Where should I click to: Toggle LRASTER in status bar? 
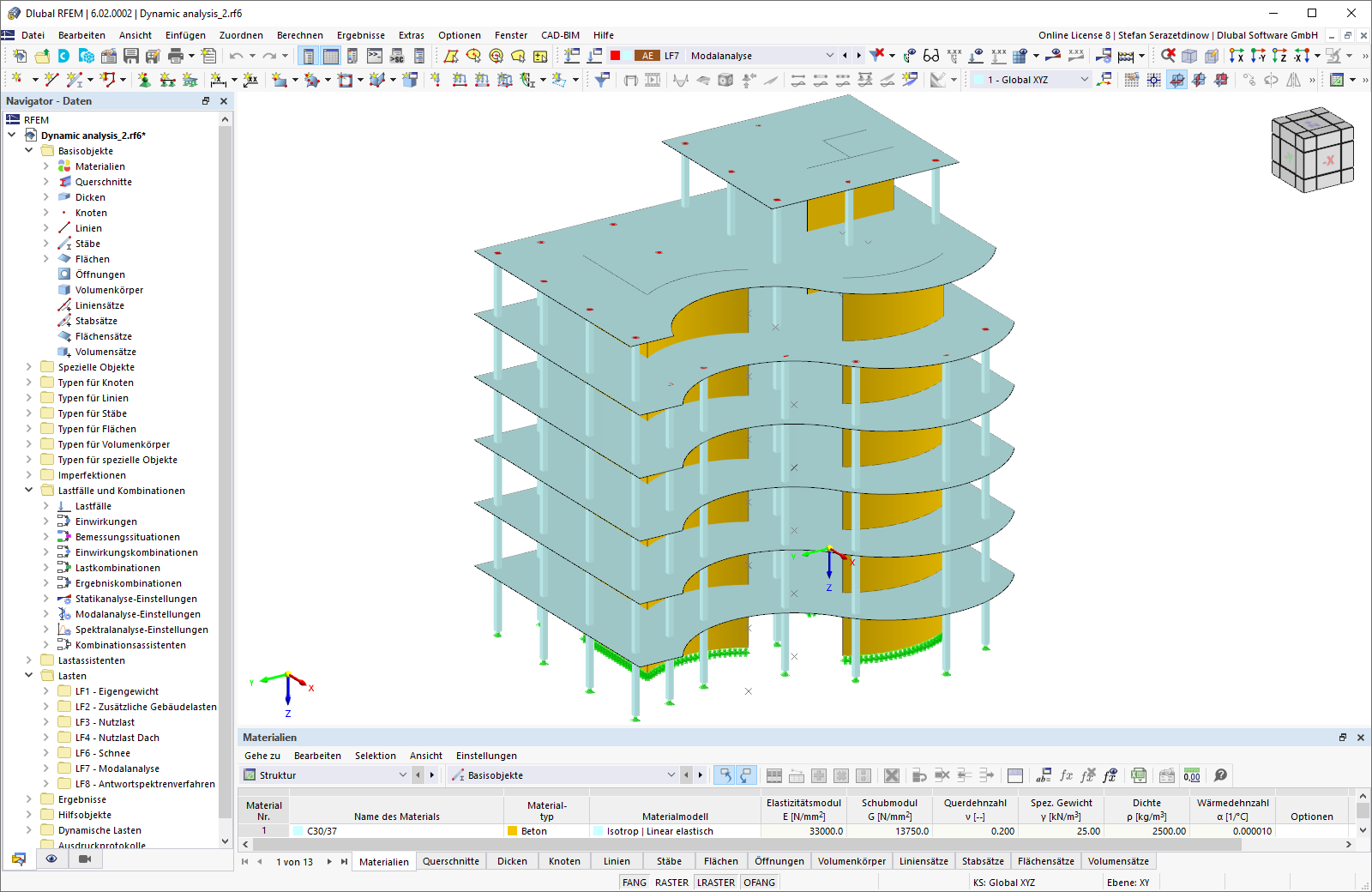716,883
